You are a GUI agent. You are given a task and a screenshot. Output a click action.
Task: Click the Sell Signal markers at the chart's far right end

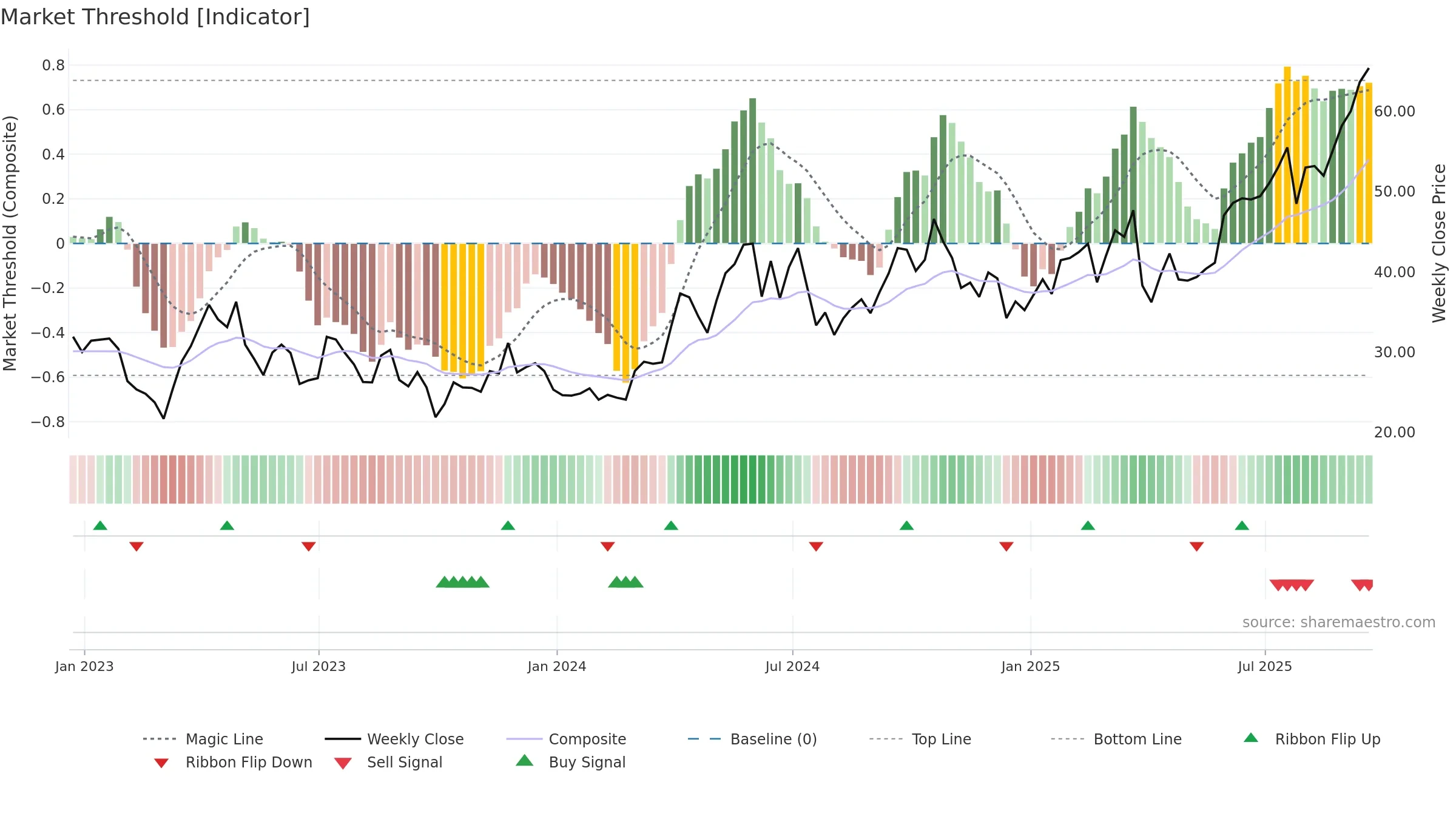(x=1363, y=585)
